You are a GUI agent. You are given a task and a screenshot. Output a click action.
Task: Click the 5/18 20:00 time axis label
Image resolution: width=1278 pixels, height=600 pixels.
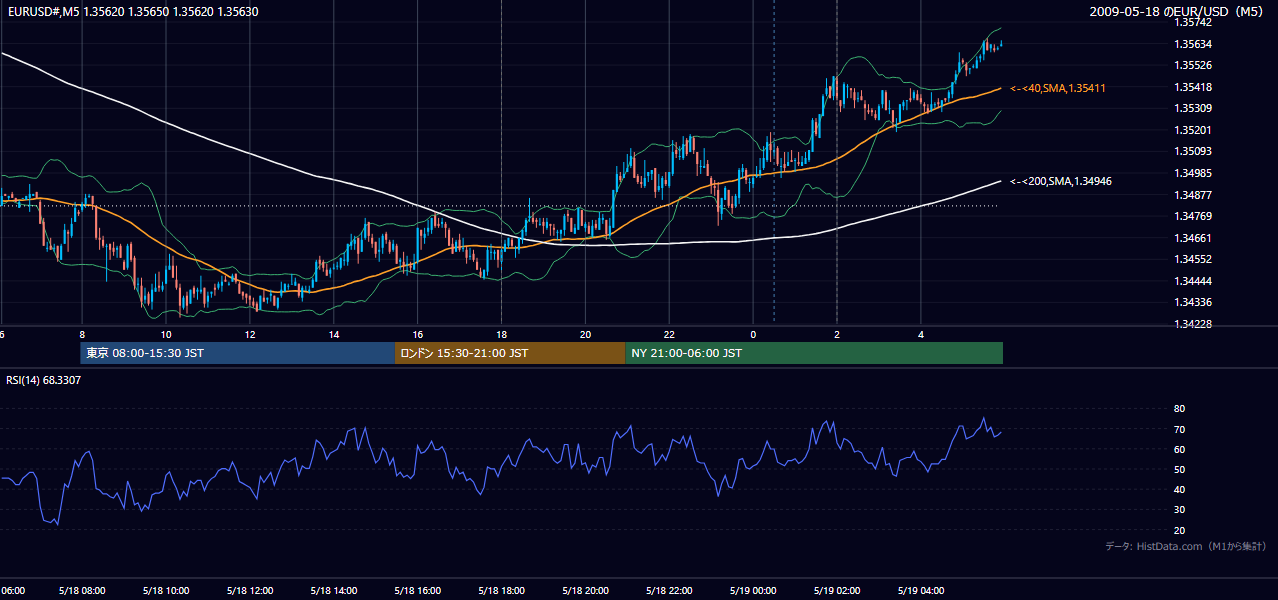[586, 591]
